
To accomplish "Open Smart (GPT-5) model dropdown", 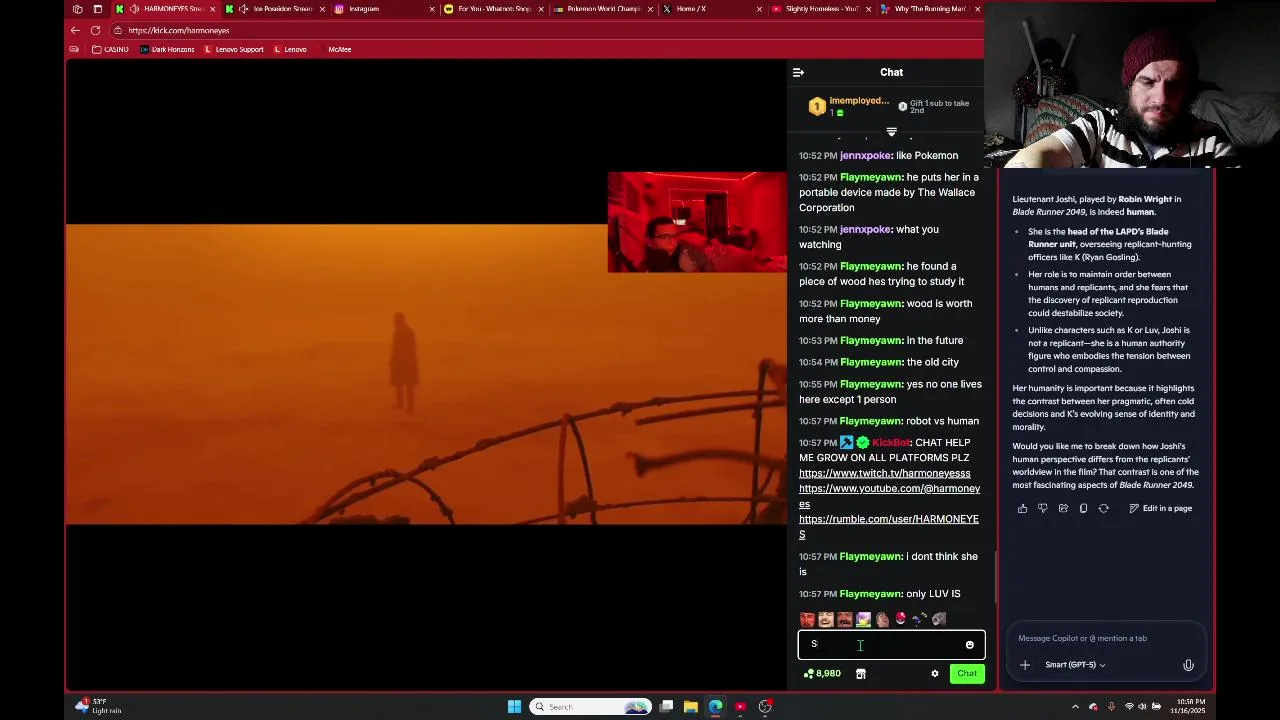I will click(1075, 665).
